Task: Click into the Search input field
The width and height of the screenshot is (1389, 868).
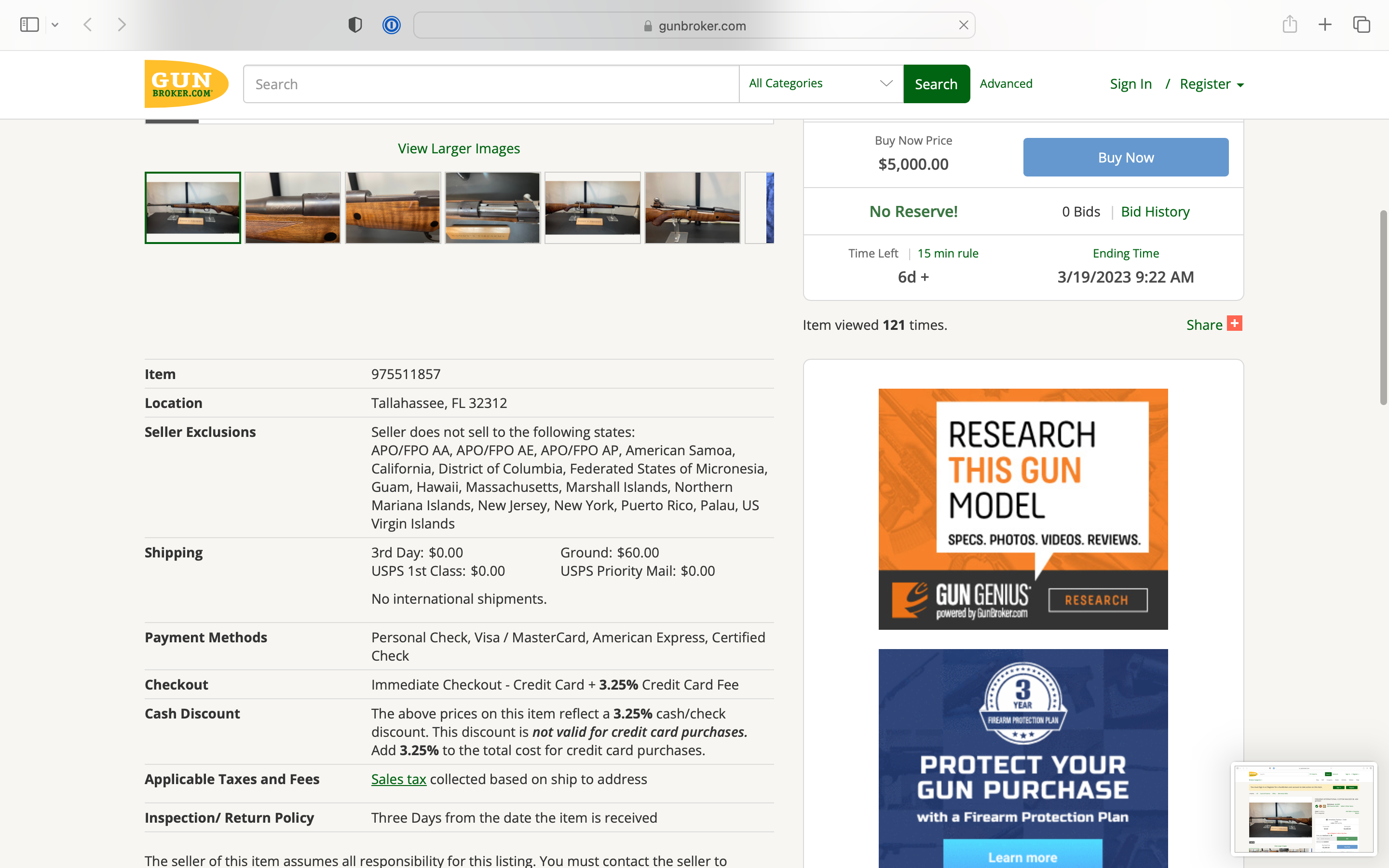Action: pyautogui.click(x=491, y=84)
